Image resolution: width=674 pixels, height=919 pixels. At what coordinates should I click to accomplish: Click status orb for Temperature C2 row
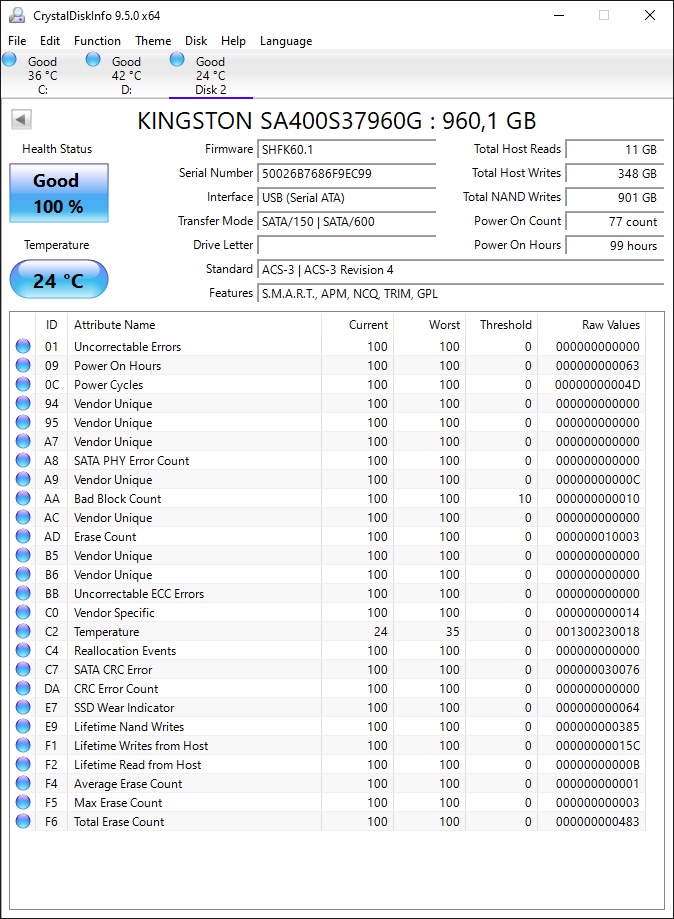pos(23,631)
